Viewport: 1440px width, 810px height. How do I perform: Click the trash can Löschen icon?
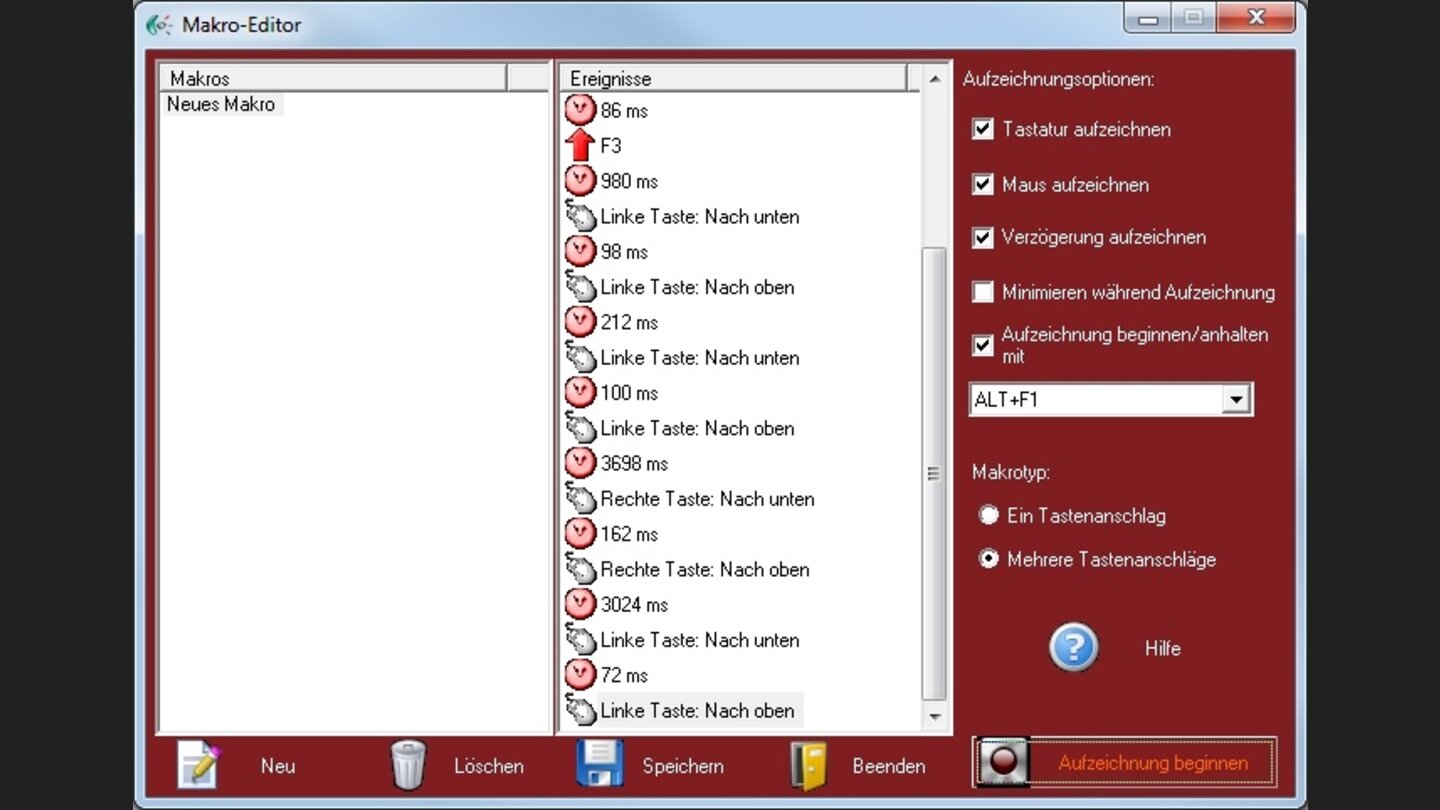(x=408, y=766)
